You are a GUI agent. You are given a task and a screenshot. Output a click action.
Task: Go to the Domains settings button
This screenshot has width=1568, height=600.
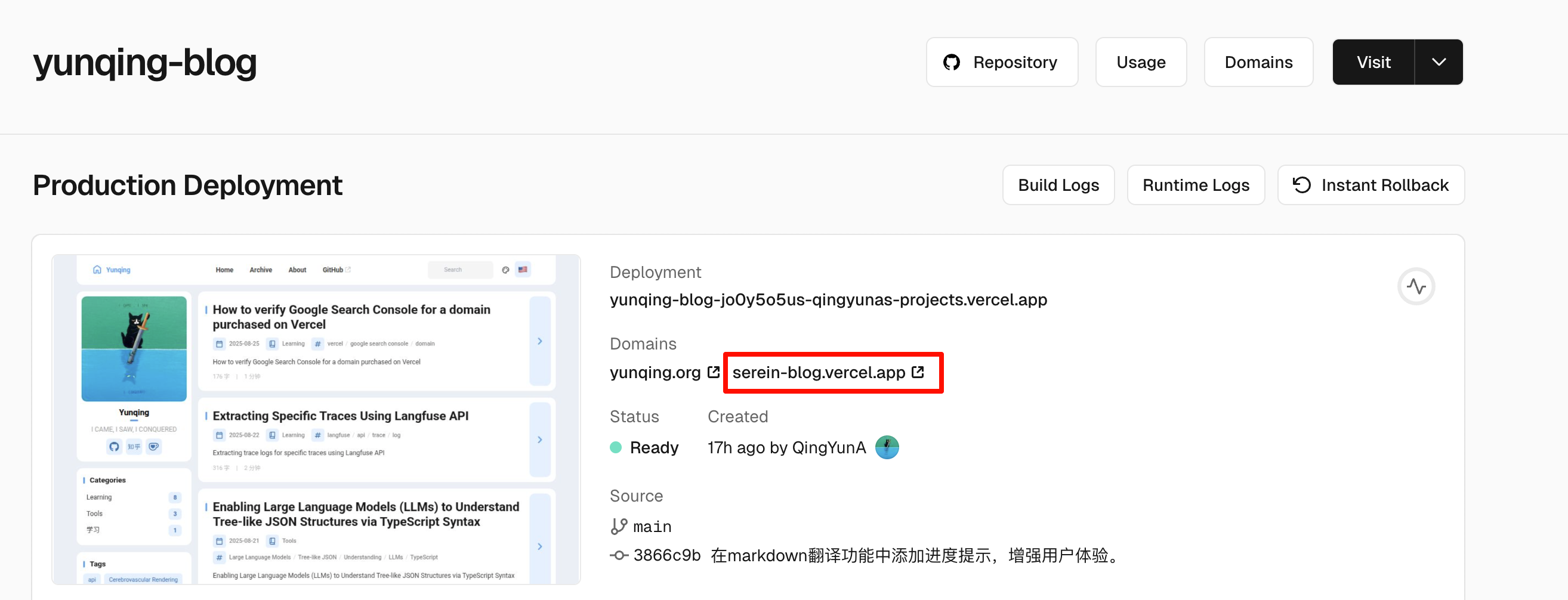click(x=1258, y=62)
